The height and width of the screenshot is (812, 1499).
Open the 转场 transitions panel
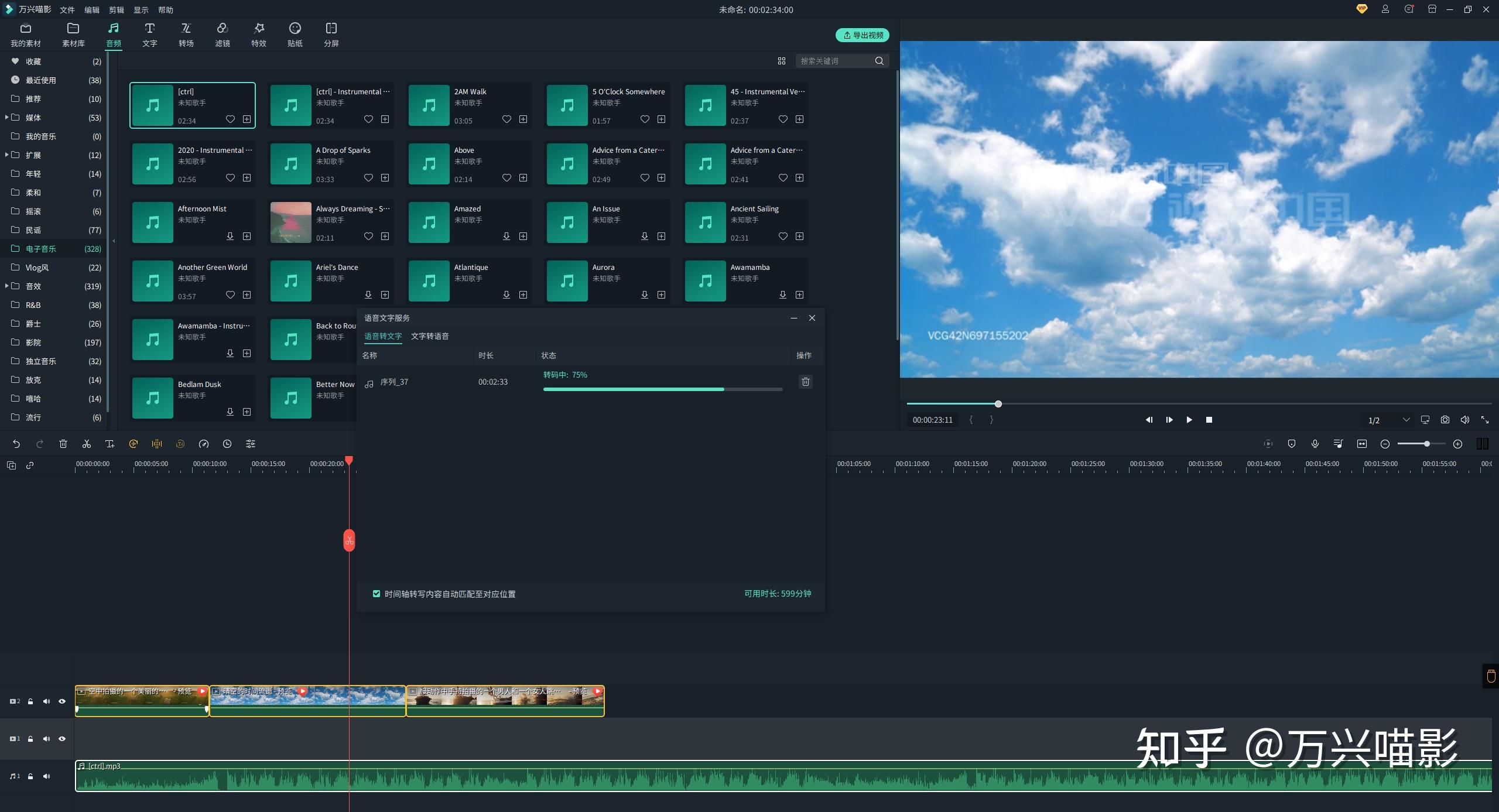pyautogui.click(x=186, y=35)
